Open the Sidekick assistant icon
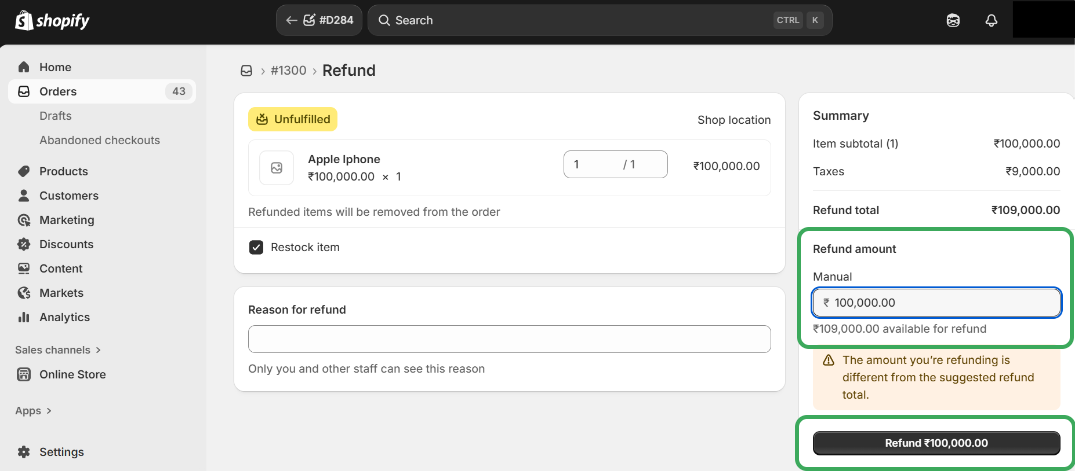The width and height of the screenshot is (1075, 471). [x=953, y=20]
